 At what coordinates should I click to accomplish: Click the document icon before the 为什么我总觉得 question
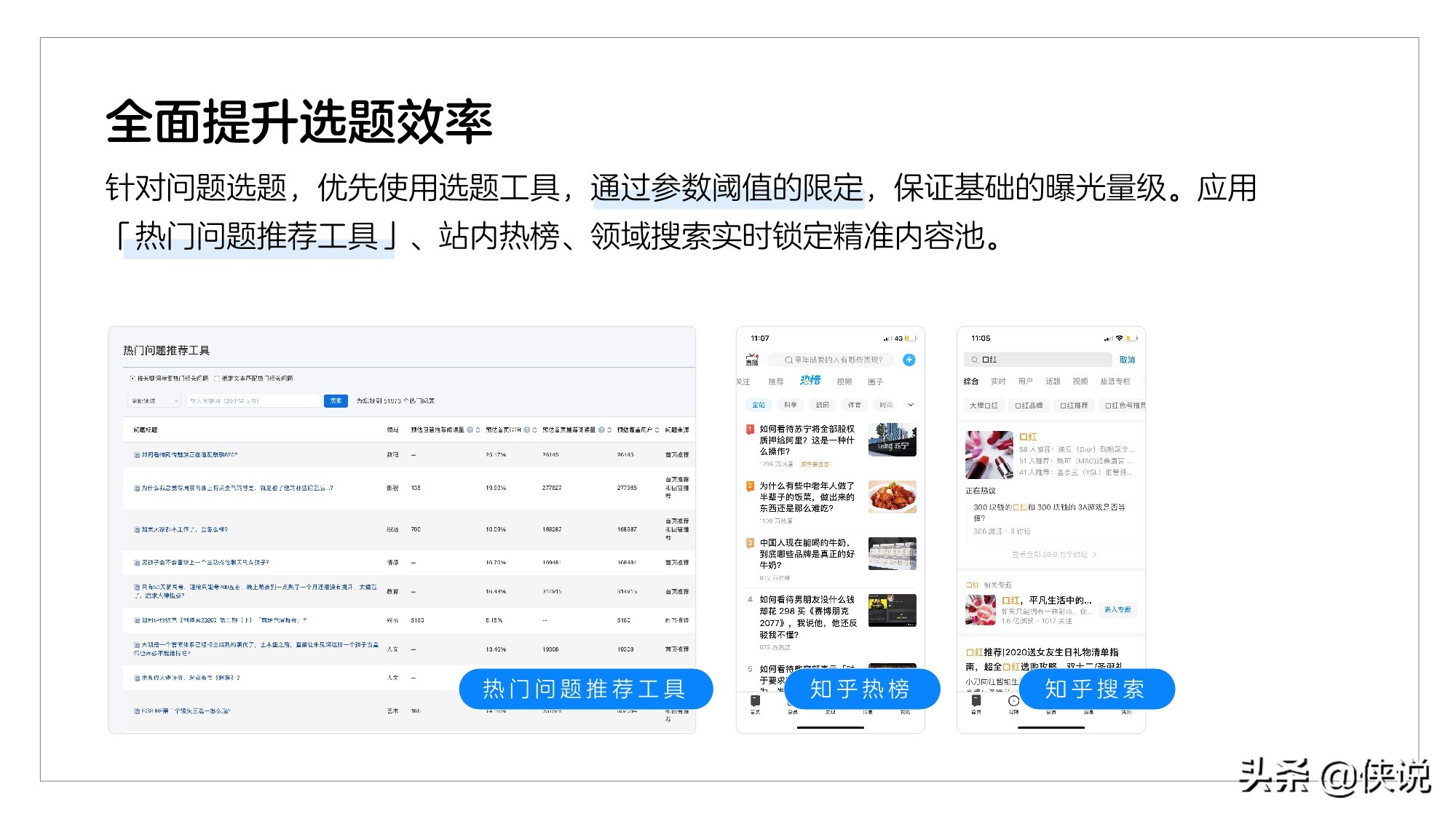pos(137,488)
